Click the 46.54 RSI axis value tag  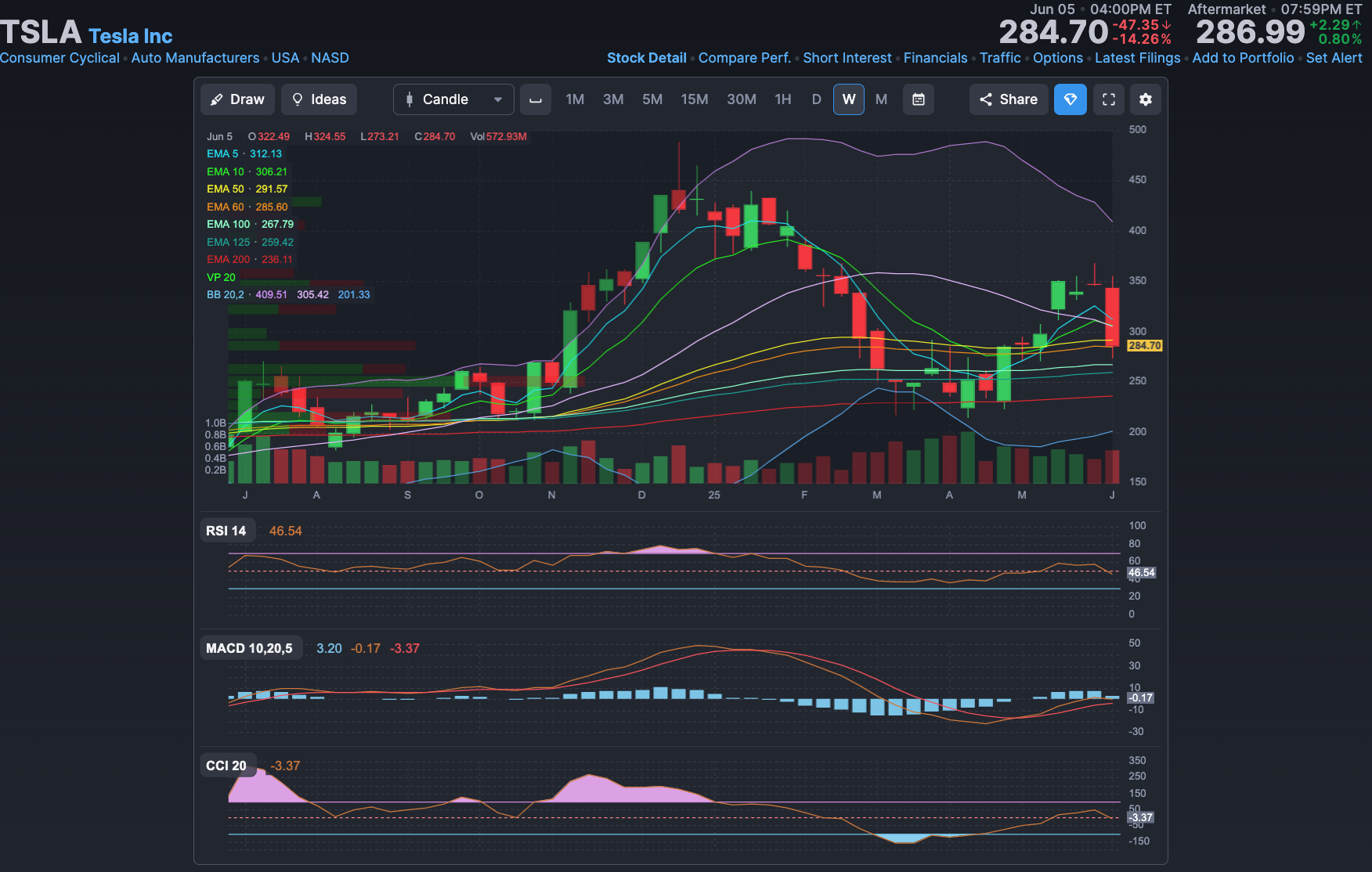coord(1142,572)
